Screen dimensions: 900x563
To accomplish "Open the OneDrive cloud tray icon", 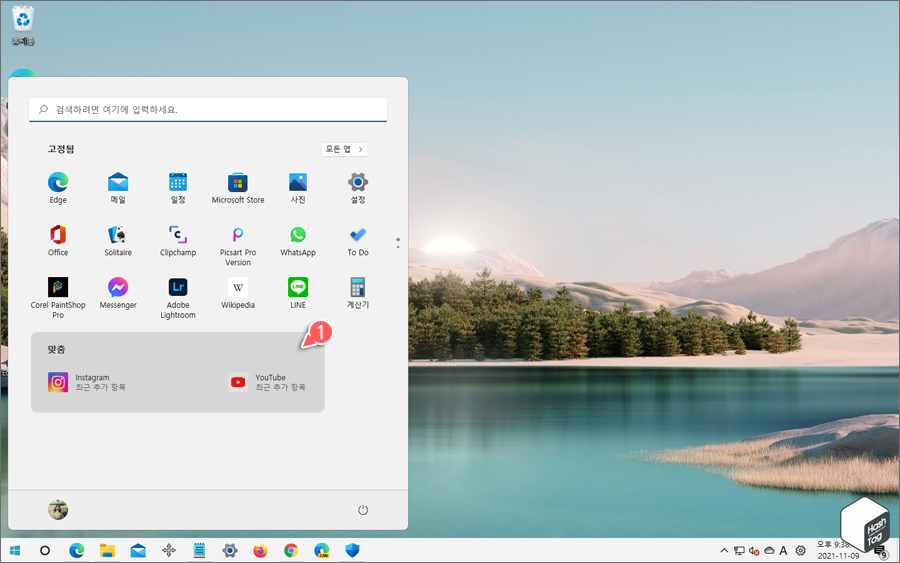I will pyautogui.click(x=769, y=551).
